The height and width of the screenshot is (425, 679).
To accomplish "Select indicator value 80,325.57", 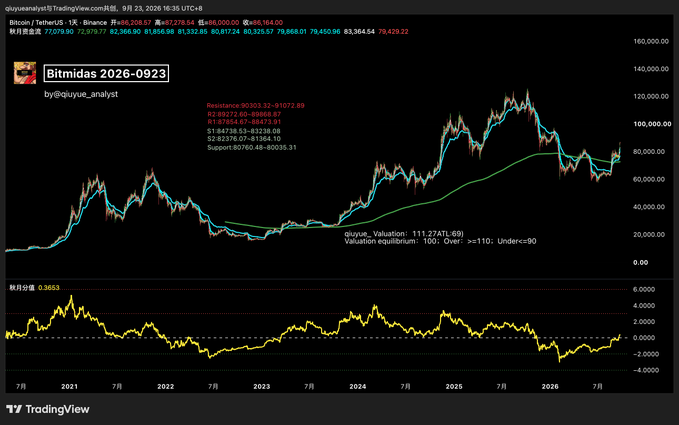I will [259, 32].
